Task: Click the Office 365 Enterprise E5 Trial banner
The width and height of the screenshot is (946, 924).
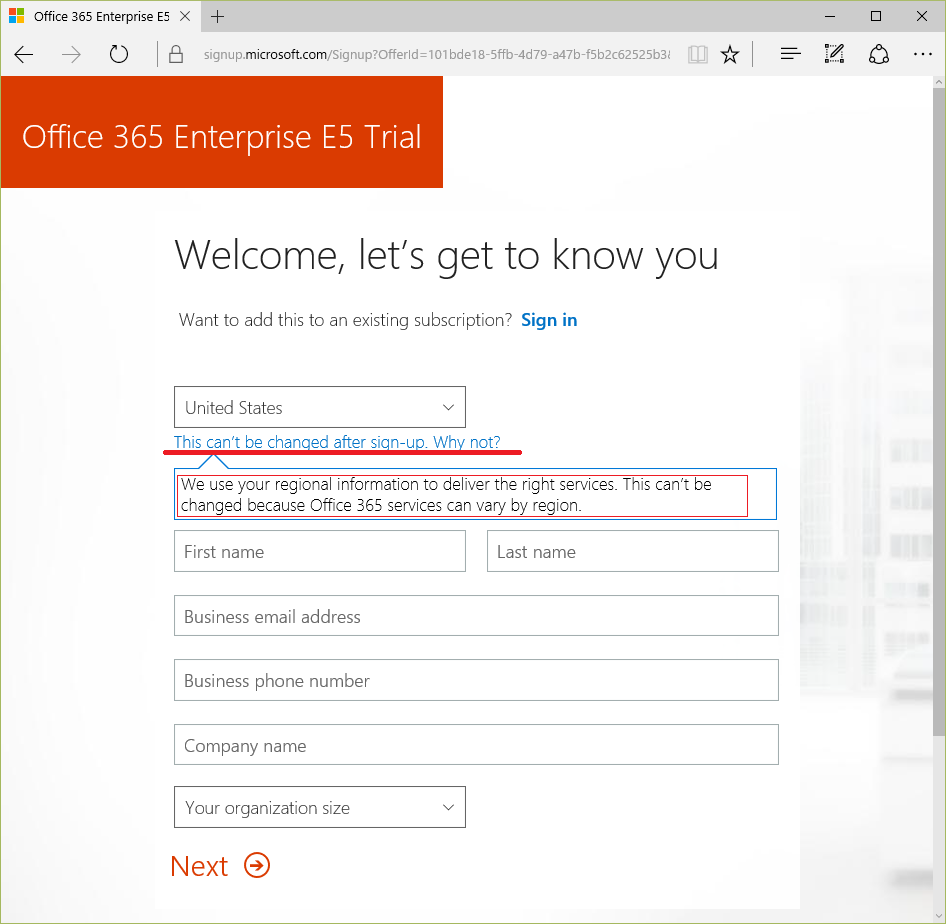Action: (222, 132)
